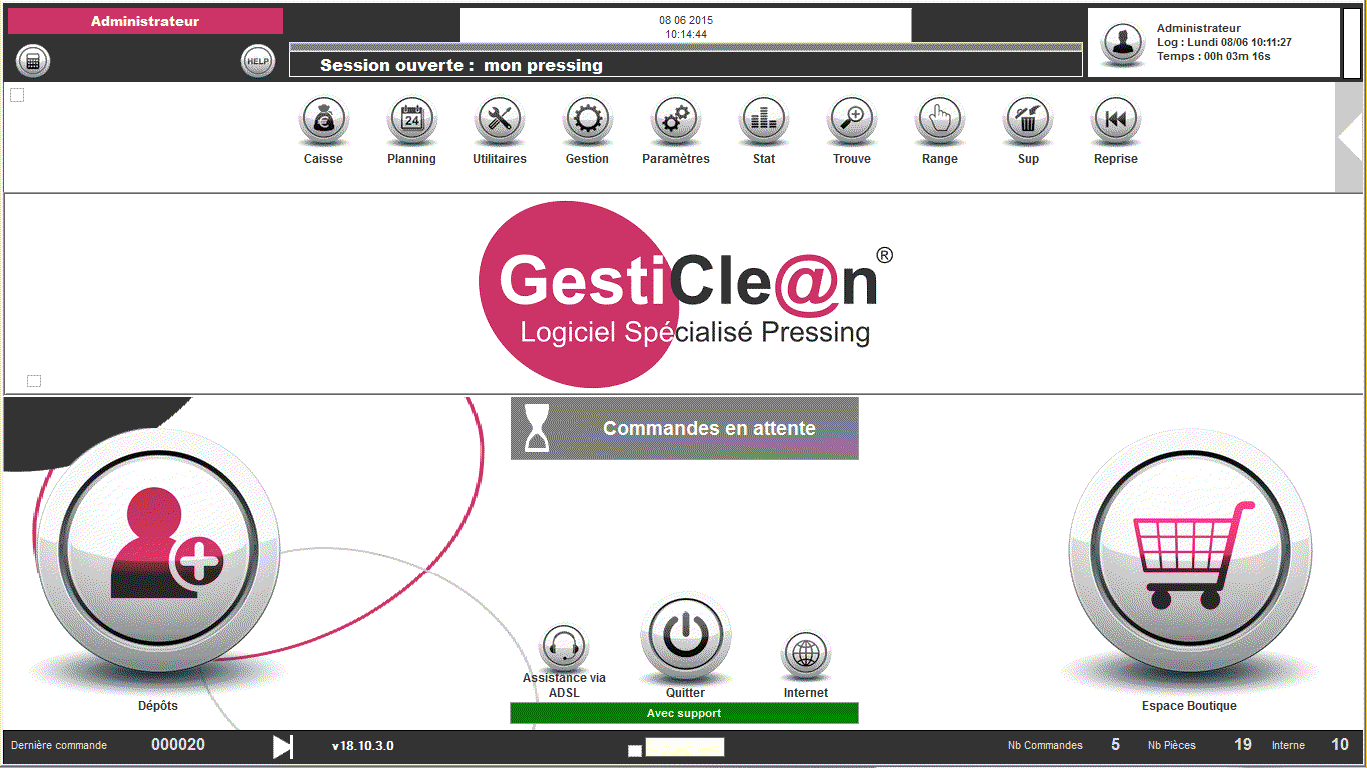Launch Internet globe icon
The width and height of the screenshot is (1367, 768).
805,655
